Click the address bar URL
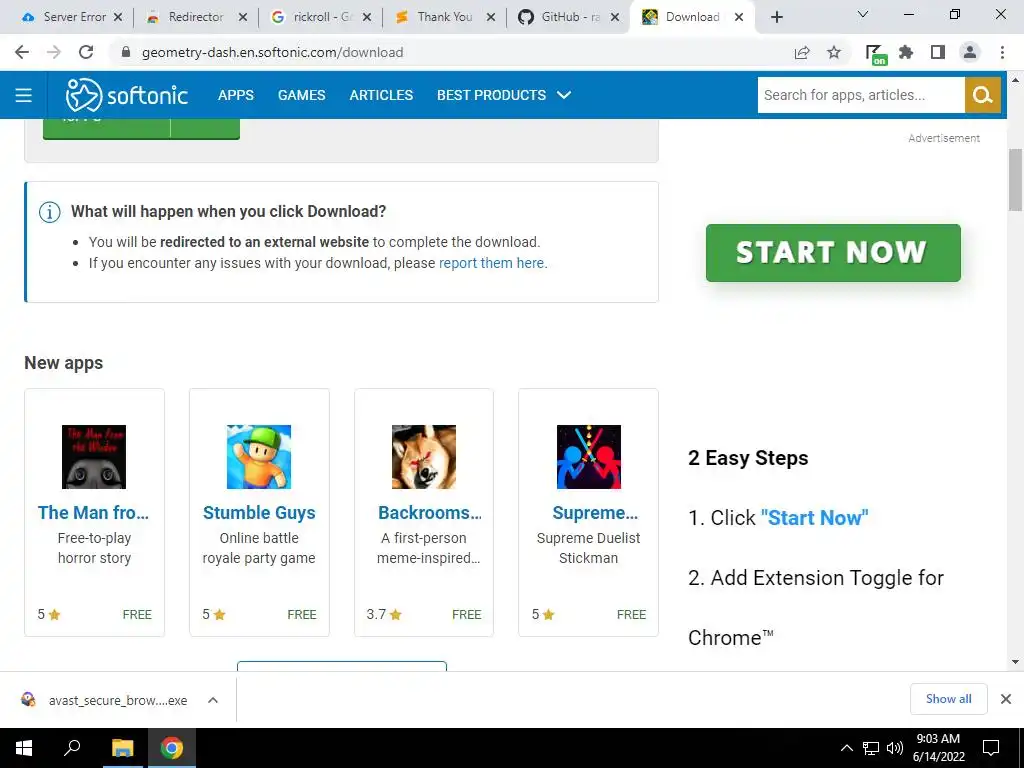The height and width of the screenshot is (768, 1024). (x=272, y=52)
